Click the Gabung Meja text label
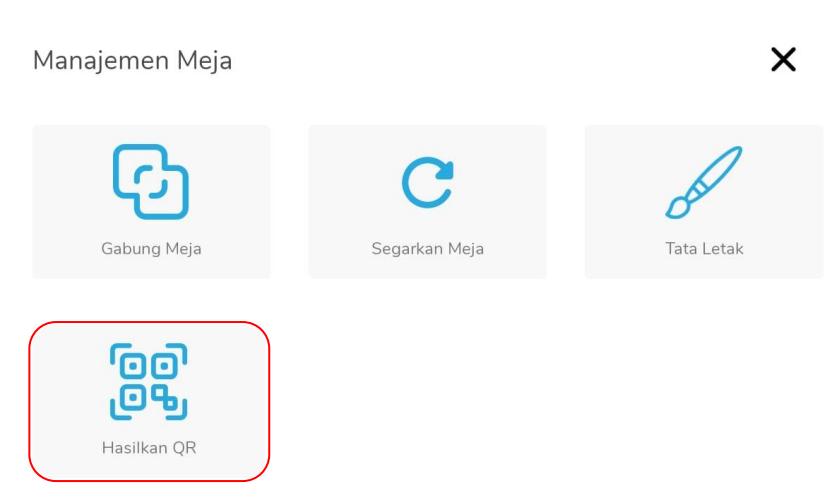The height and width of the screenshot is (498, 832). tap(151, 249)
